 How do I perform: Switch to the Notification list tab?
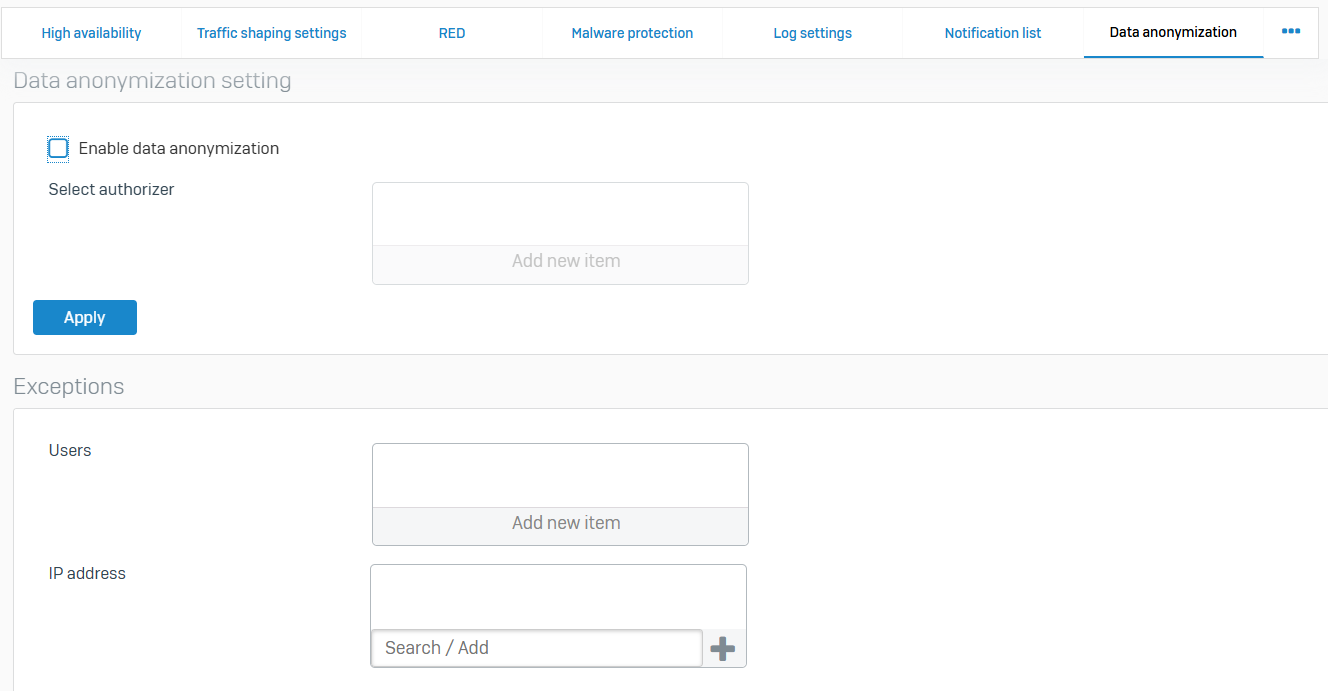pyautogui.click(x=993, y=33)
